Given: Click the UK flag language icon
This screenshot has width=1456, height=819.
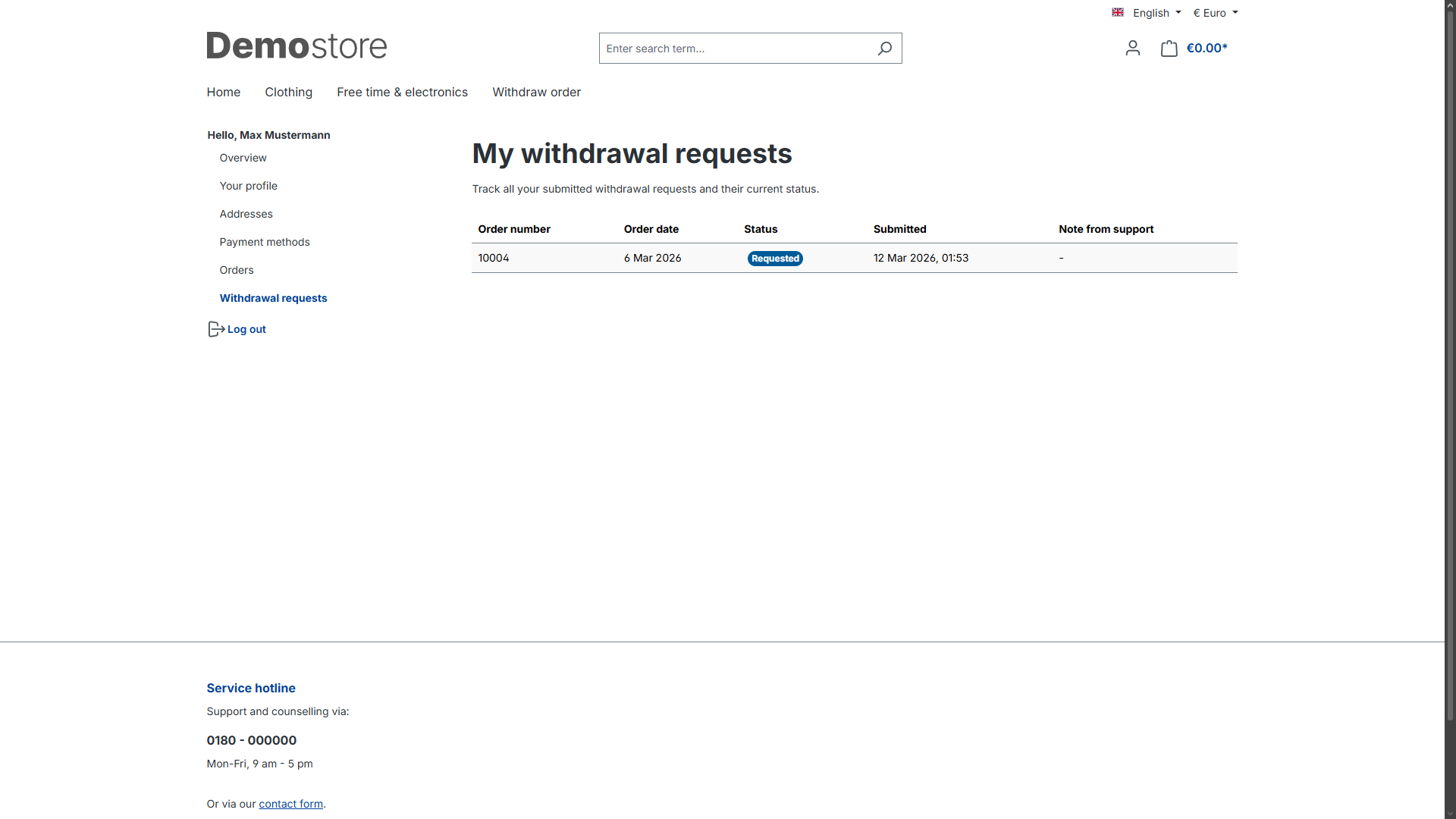Looking at the screenshot, I should (1117, 13).
